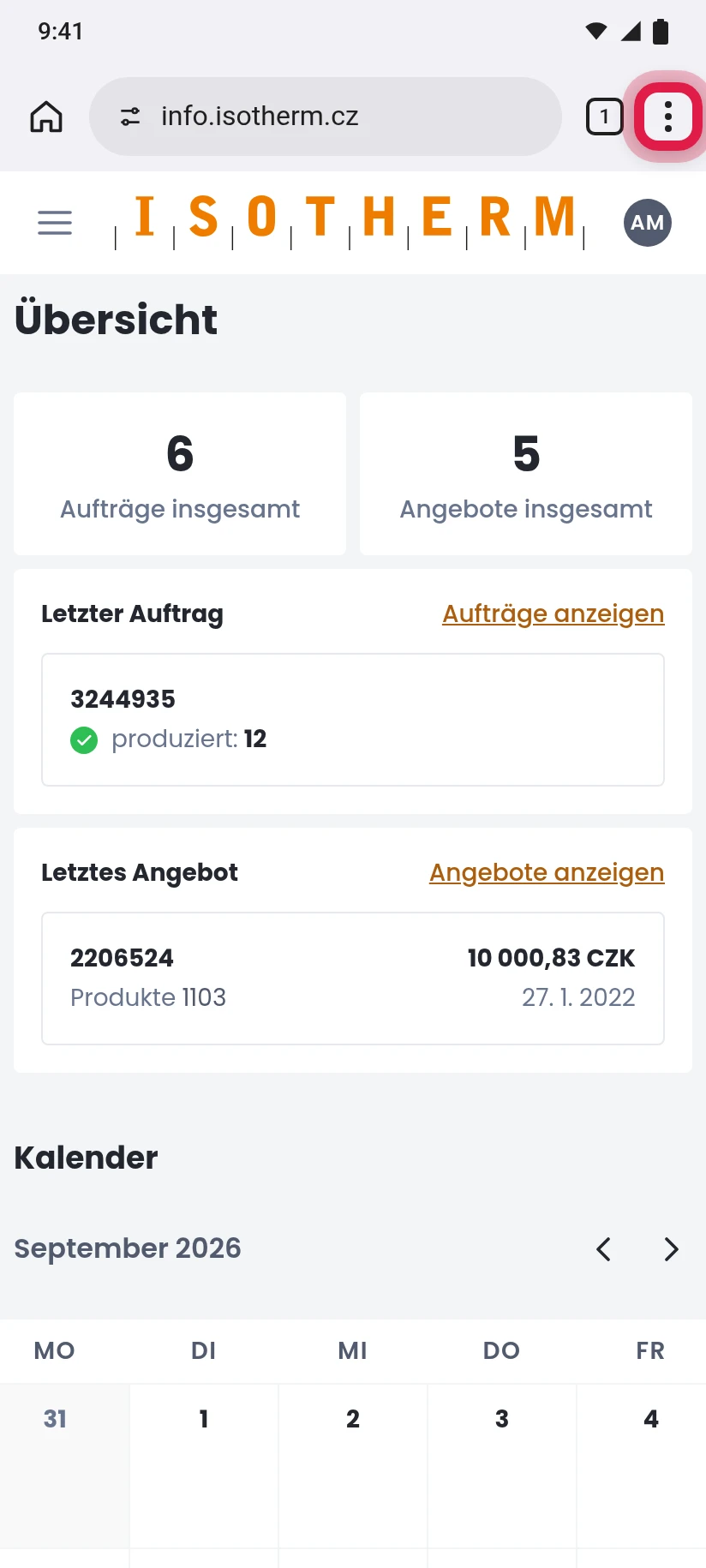Open the AM user avatar menu
Viewport: 706px width, 1568px height.
[x=648, y=223]
